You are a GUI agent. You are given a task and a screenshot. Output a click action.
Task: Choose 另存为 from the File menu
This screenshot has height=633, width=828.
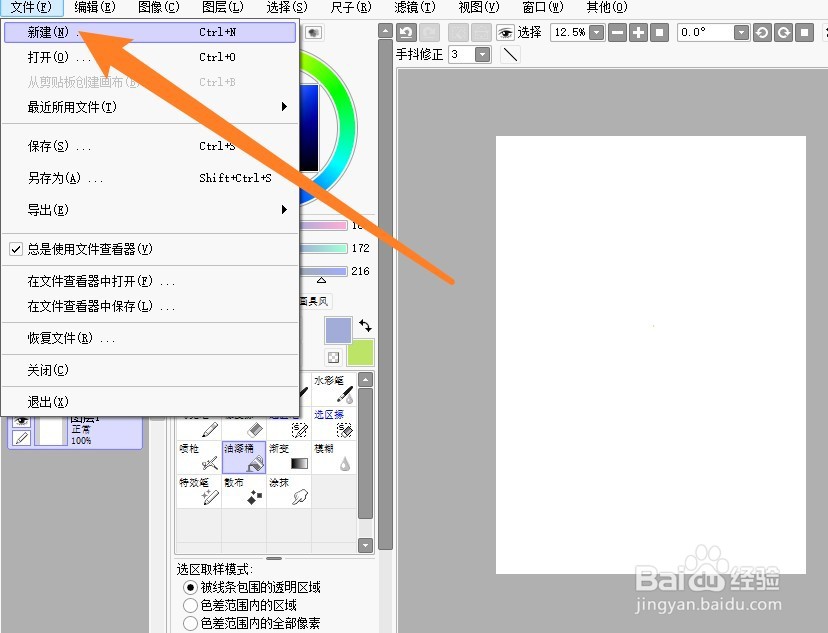coord(150,178)
